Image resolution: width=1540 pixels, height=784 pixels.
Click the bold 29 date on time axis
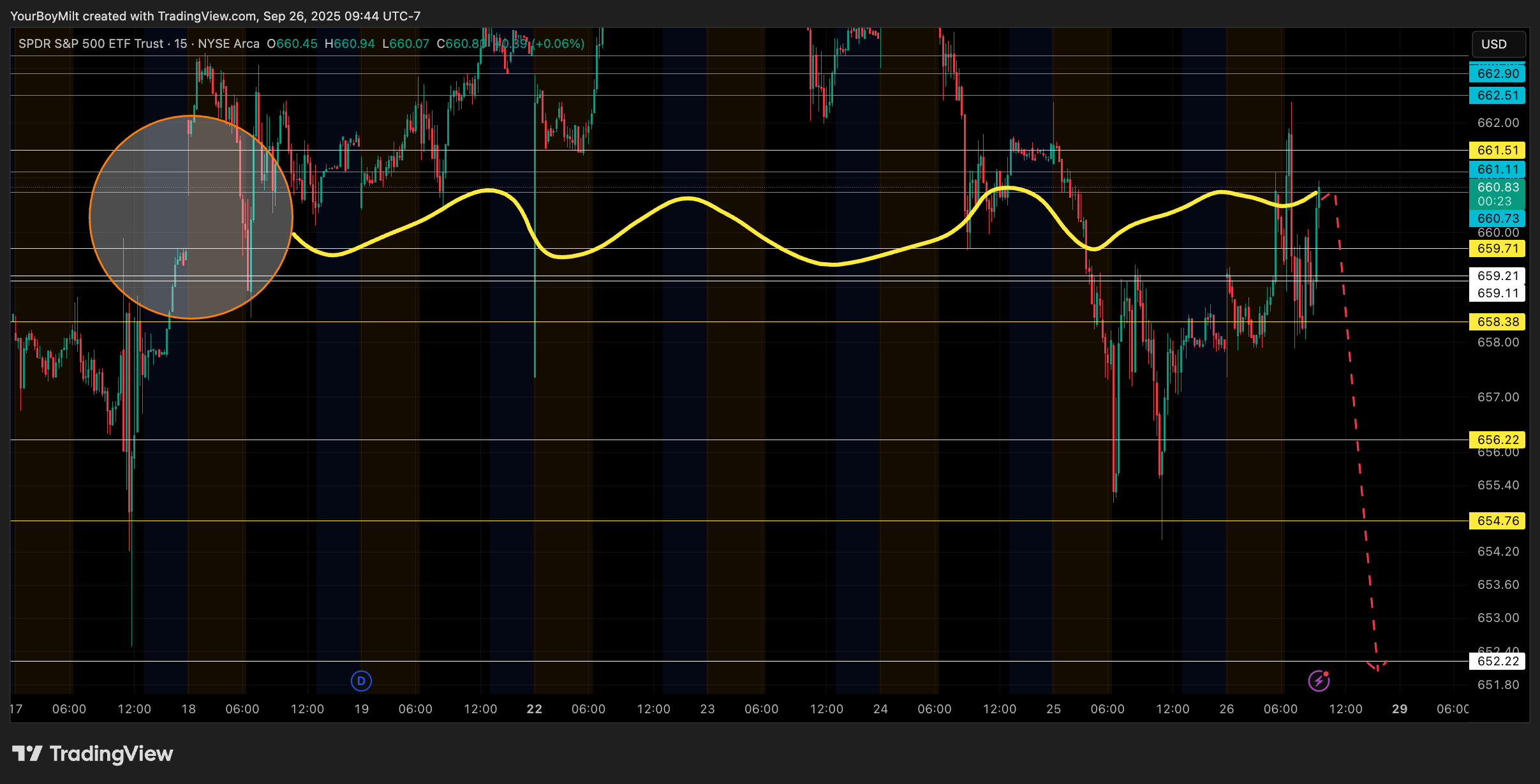point(1399,709)
